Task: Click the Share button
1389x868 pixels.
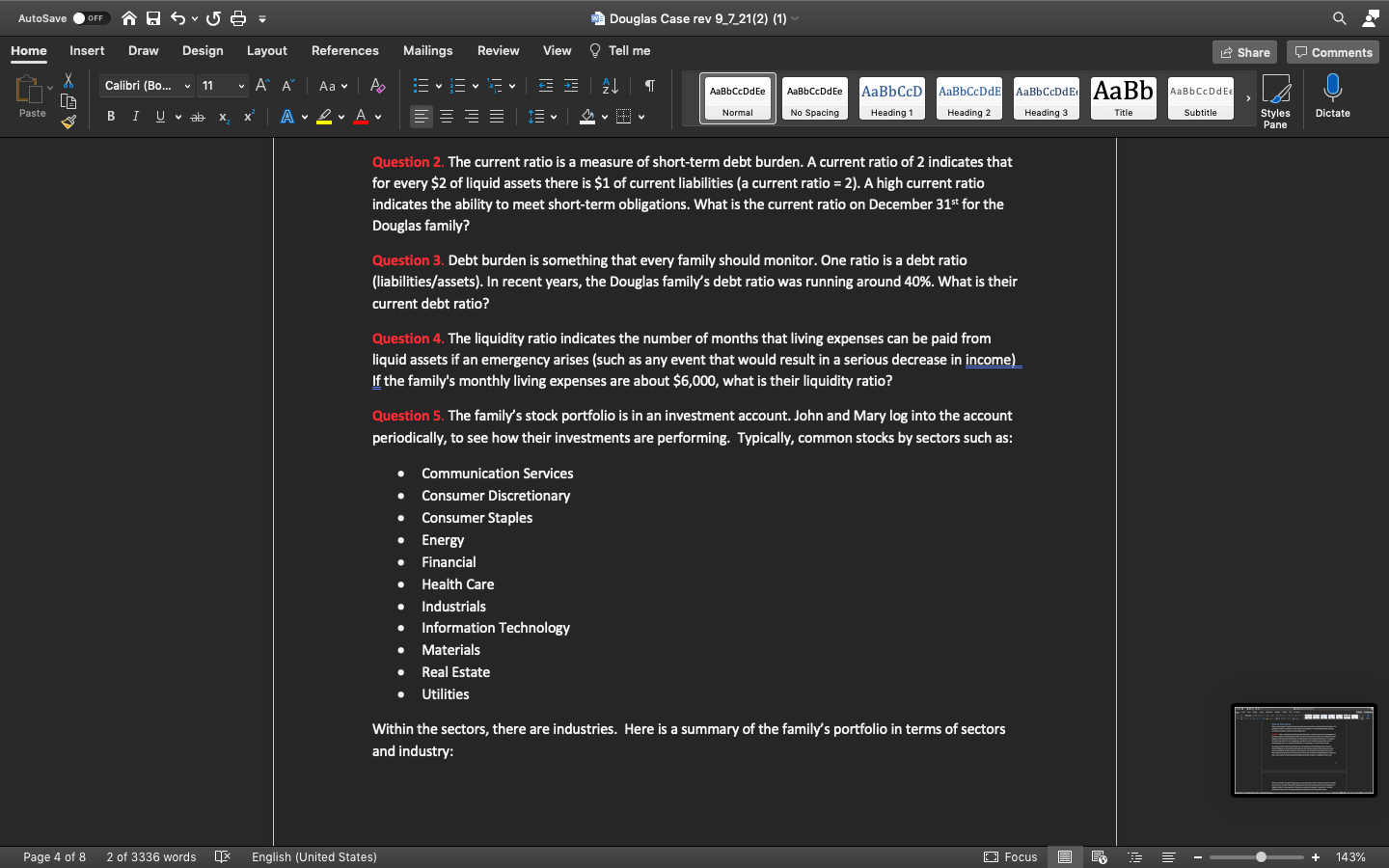Action: (1244, 52)
